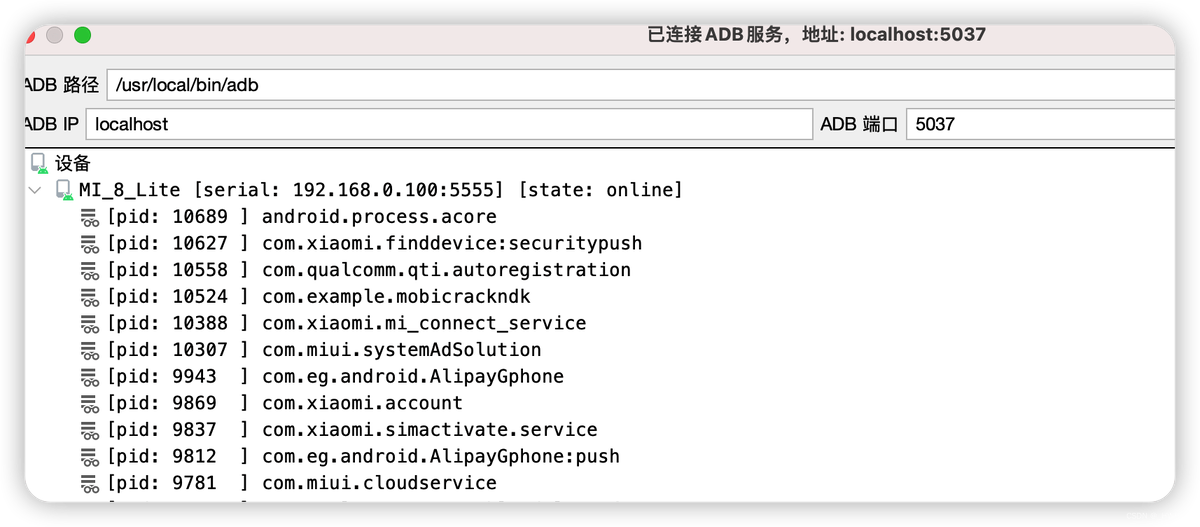Select the com.miui.cloudservice process entry

(x=379, y=483)
